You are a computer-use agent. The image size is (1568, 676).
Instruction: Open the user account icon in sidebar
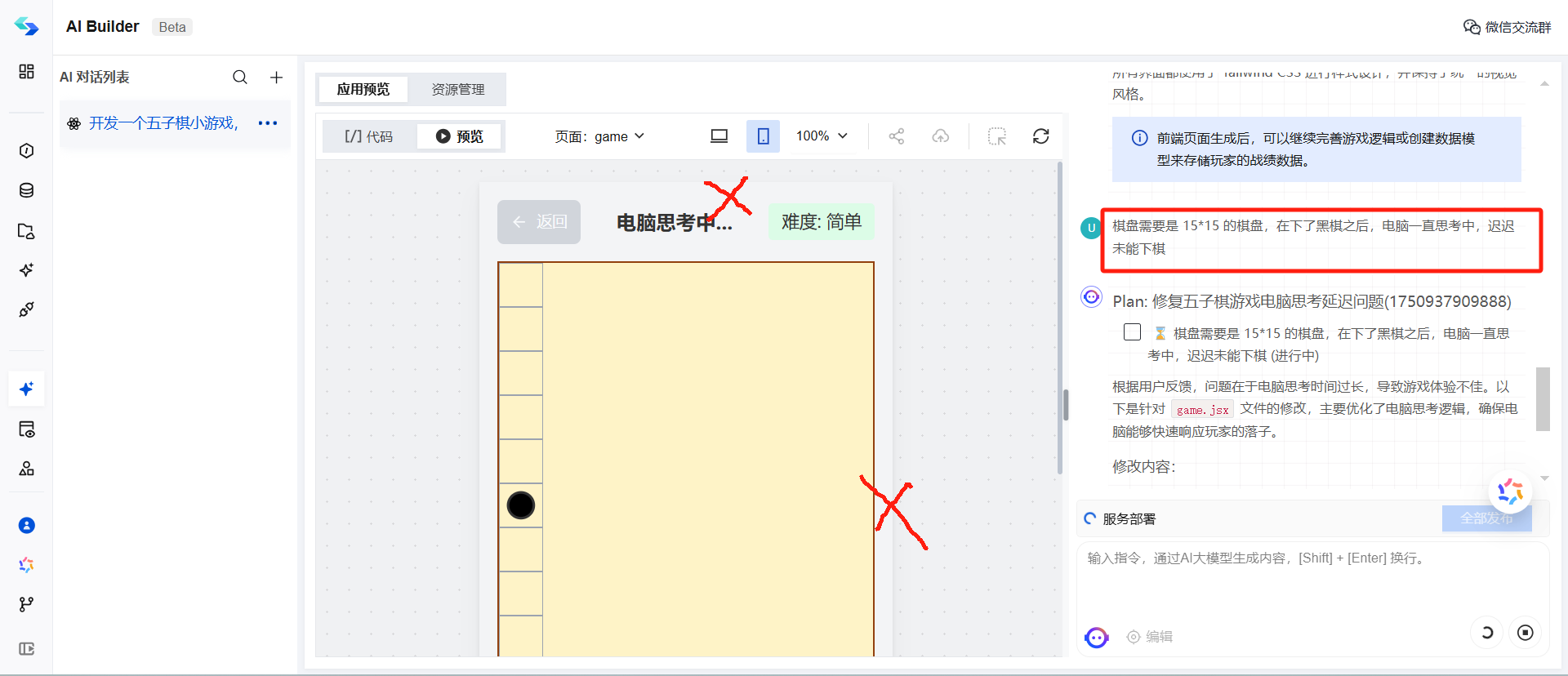[26, 525]
